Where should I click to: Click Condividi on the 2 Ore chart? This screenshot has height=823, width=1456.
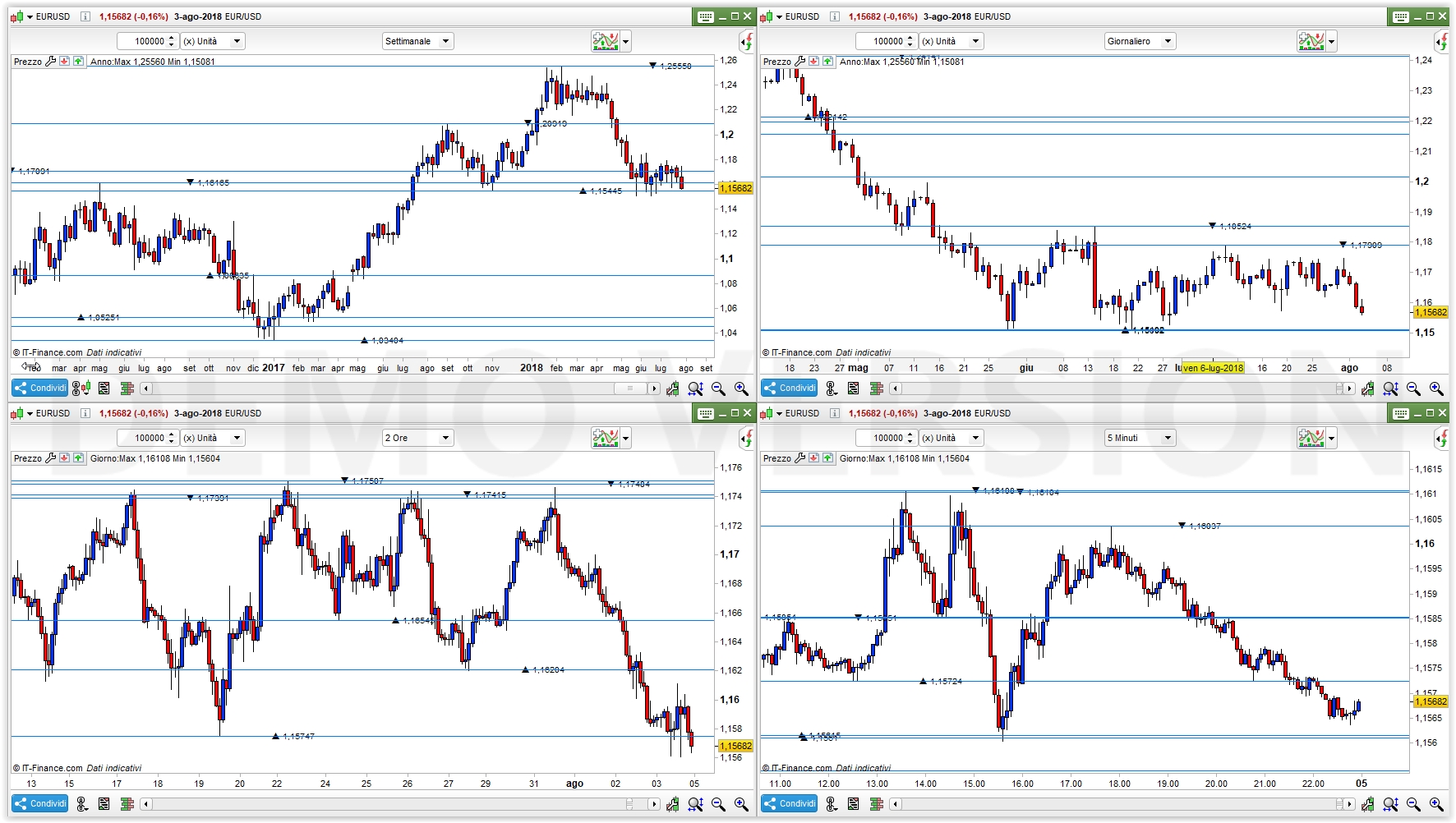(40, 804)
